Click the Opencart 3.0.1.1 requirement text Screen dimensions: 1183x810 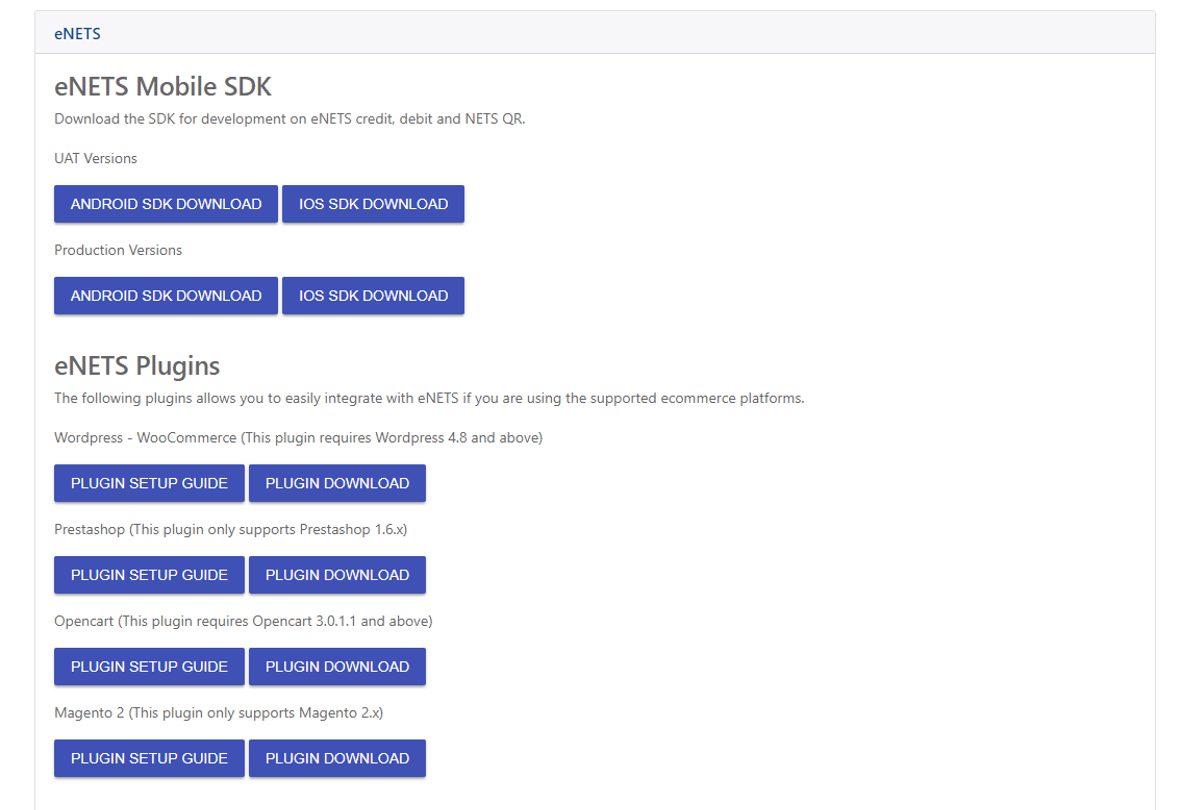[244, 621]
